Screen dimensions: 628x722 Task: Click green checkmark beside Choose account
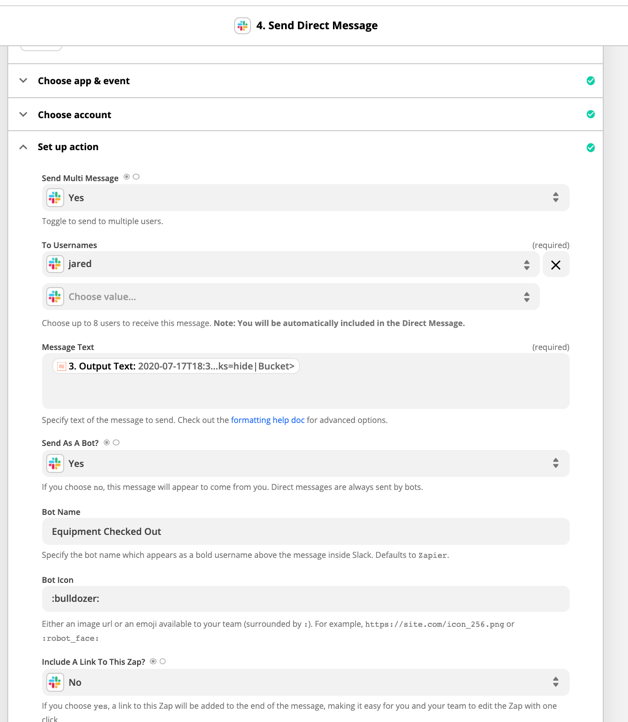591,114
